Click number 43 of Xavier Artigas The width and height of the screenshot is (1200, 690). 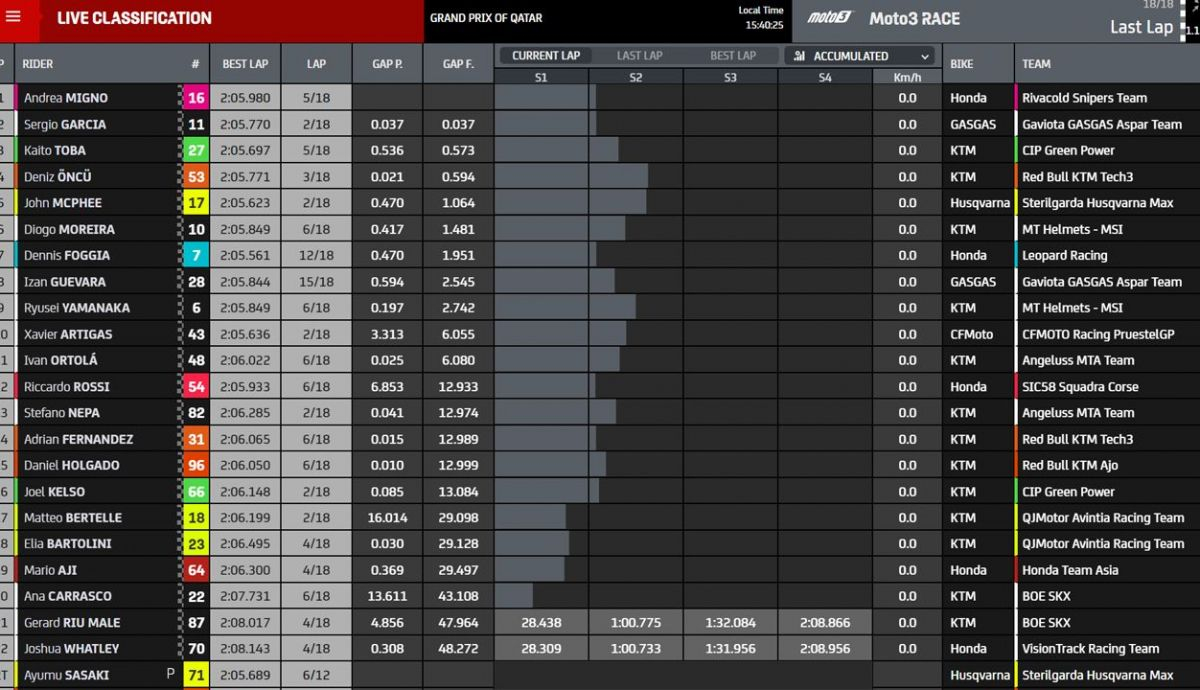coord(196,334)
